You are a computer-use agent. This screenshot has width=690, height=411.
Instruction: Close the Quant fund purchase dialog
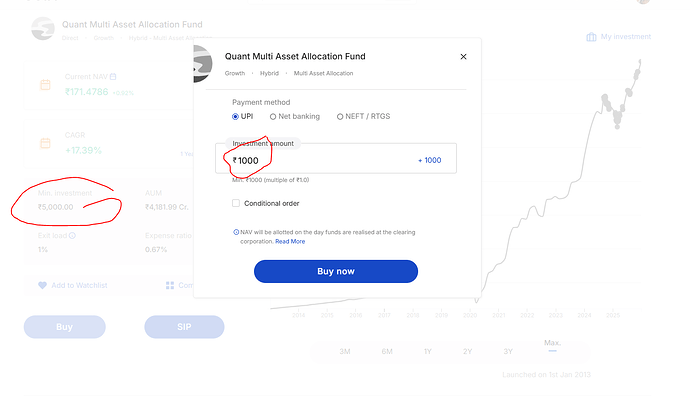(463, 57)
